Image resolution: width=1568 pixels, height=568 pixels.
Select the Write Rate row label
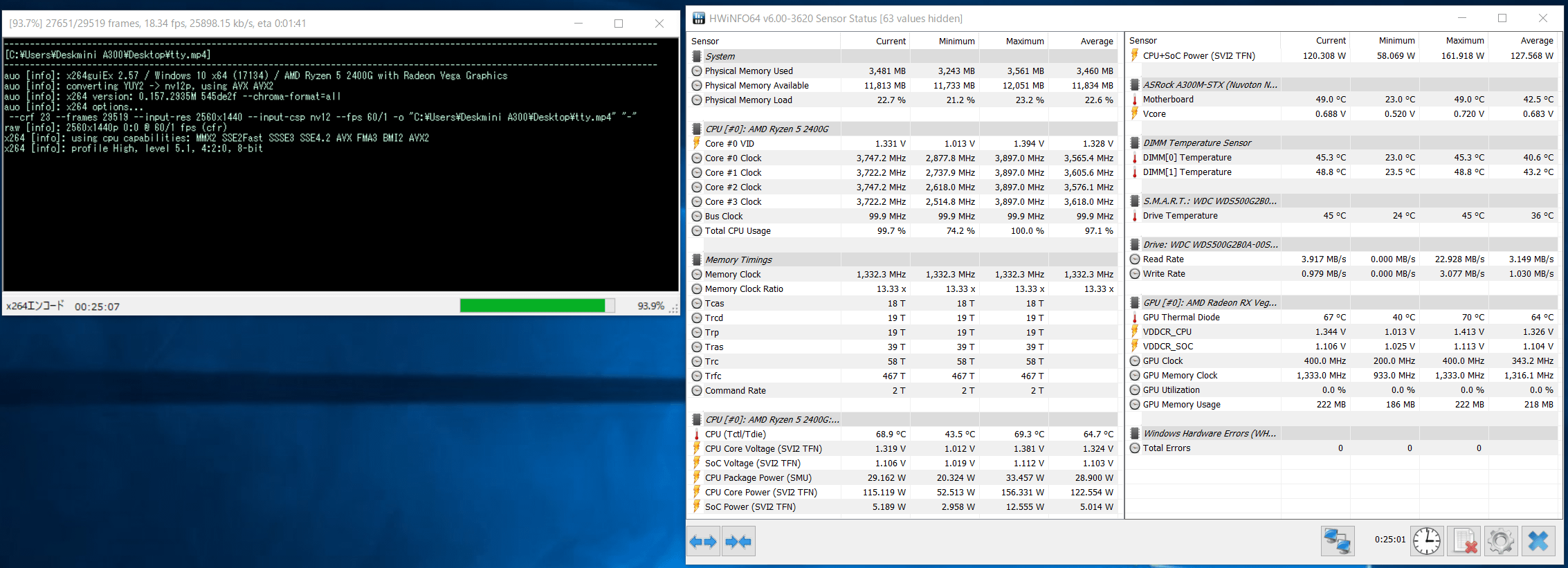click(1164, 273)
